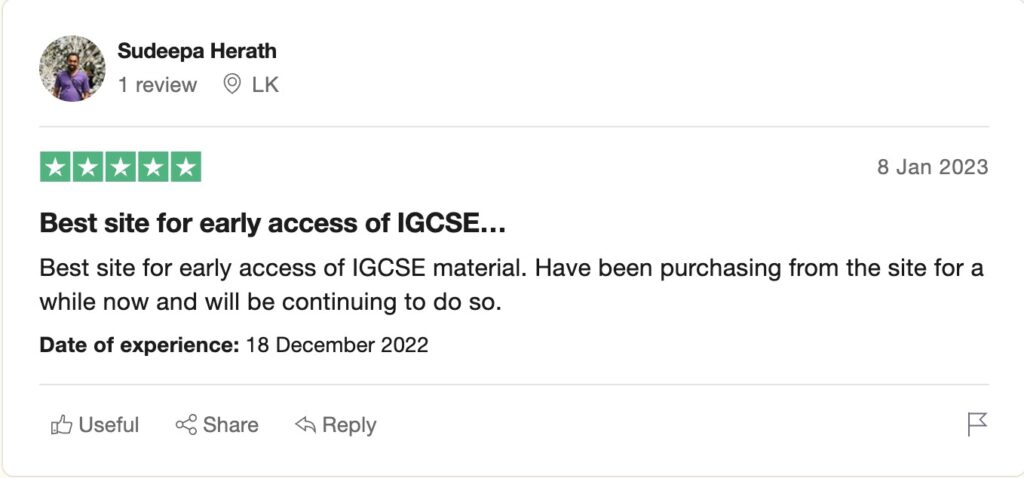This screenshot has height=478, width=1024.
Task: Click the thumbs-up icon next to Useful
Action: click(x=61, y=425)
